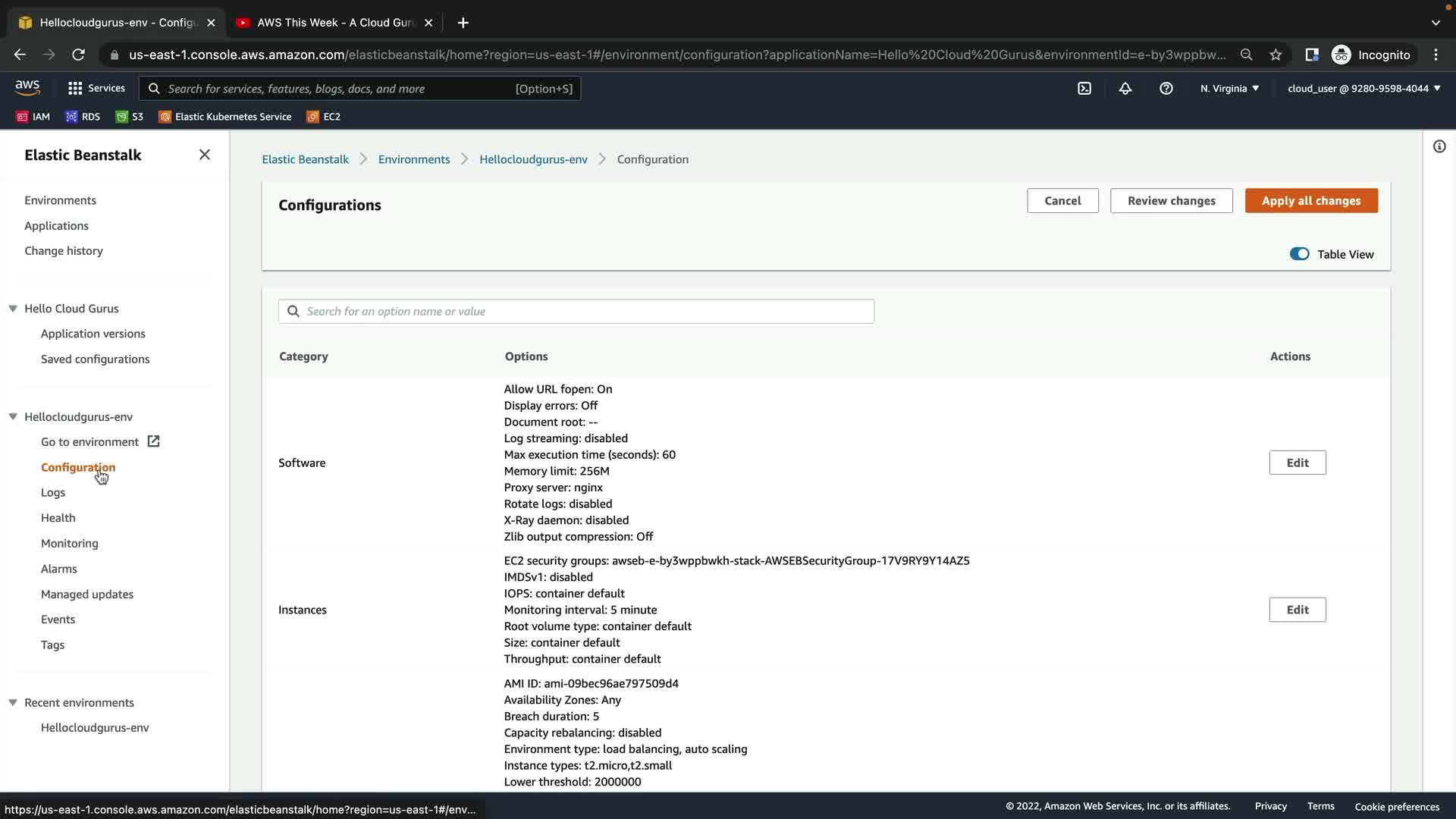Open the AWS support help icon
Screen dimensions: 1456x819
click(x=1166, y=89)
